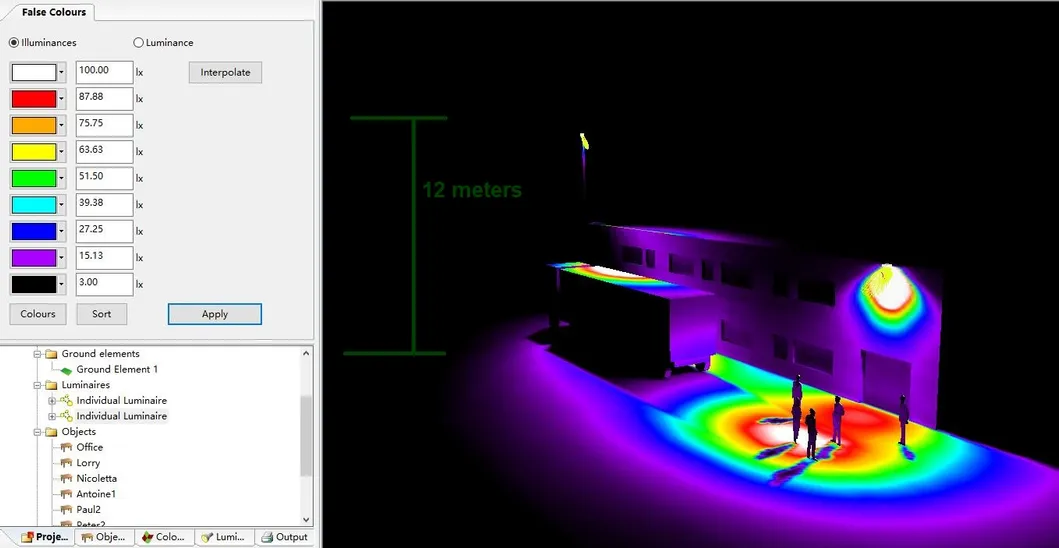Select Antoine1 in the project tree

(96, 494)
